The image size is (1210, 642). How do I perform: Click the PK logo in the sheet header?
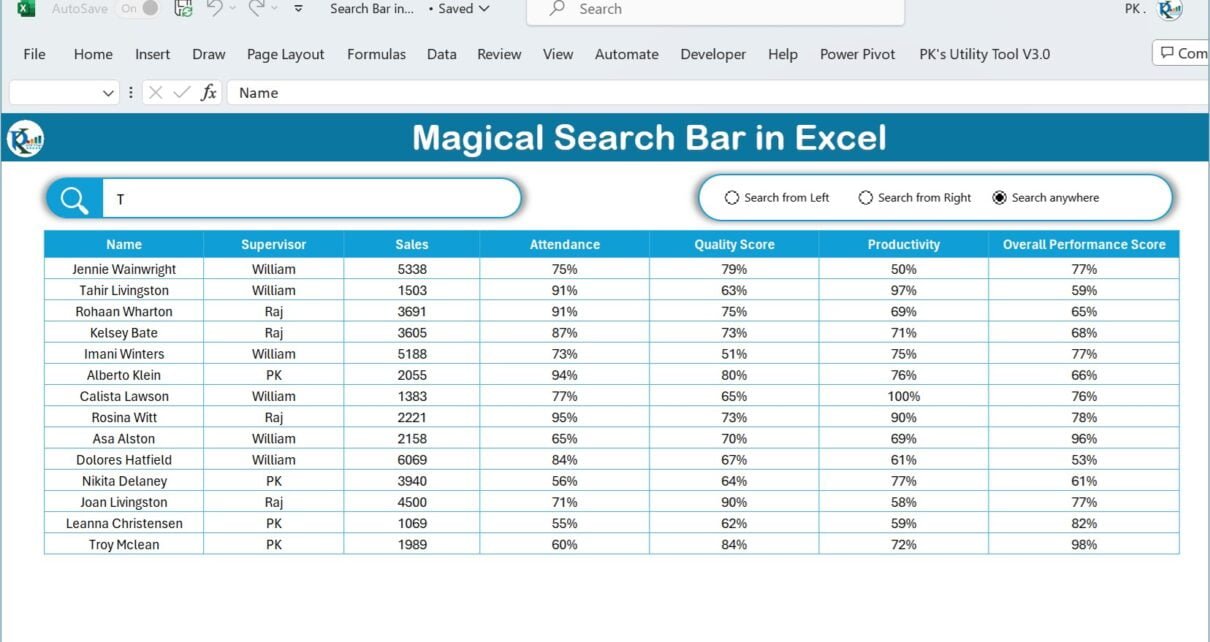pyautogui.click(x=25, y=138)
